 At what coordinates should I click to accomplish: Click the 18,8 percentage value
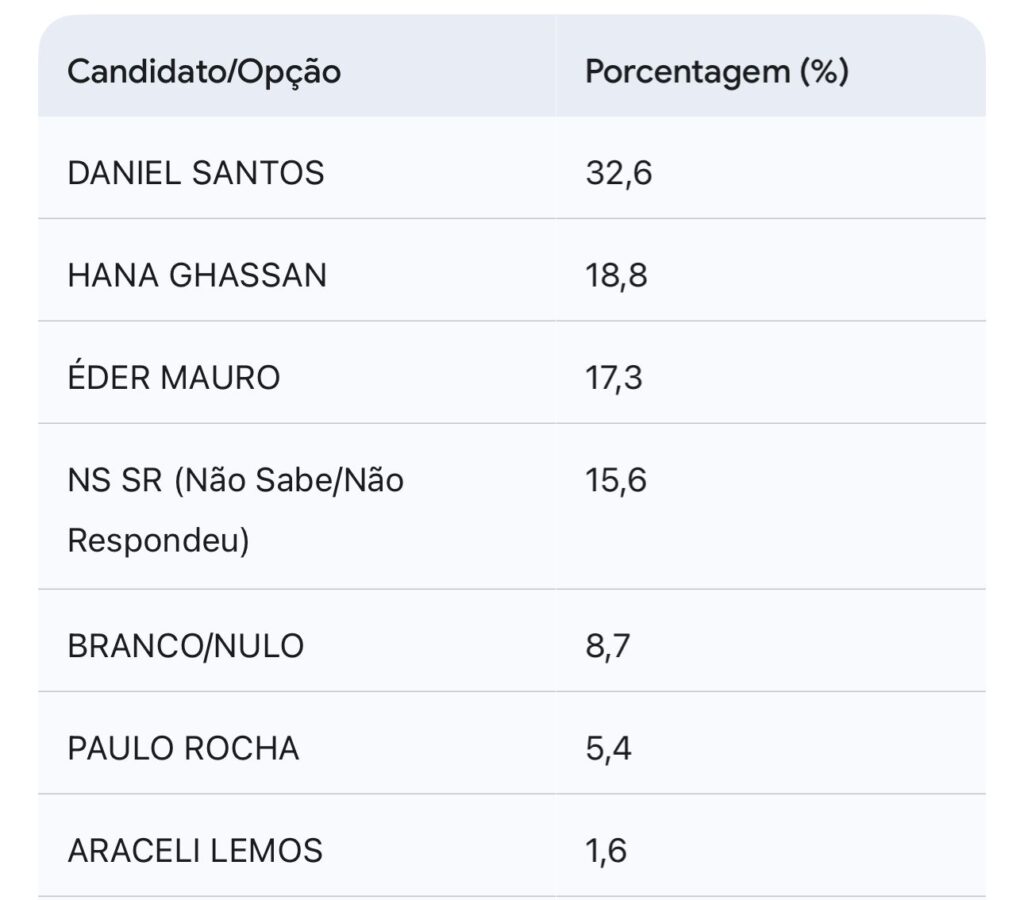pyautogui.click(x=616, y=275)
